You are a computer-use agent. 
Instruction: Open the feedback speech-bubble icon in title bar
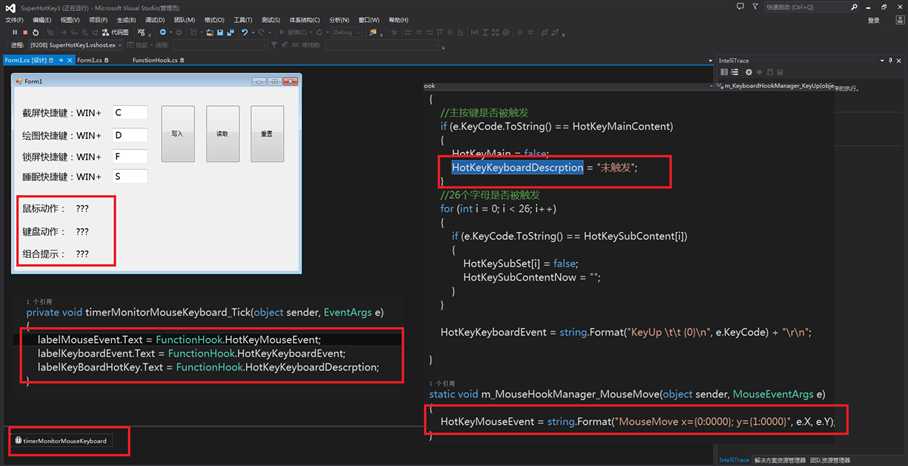tap(740, 6)
